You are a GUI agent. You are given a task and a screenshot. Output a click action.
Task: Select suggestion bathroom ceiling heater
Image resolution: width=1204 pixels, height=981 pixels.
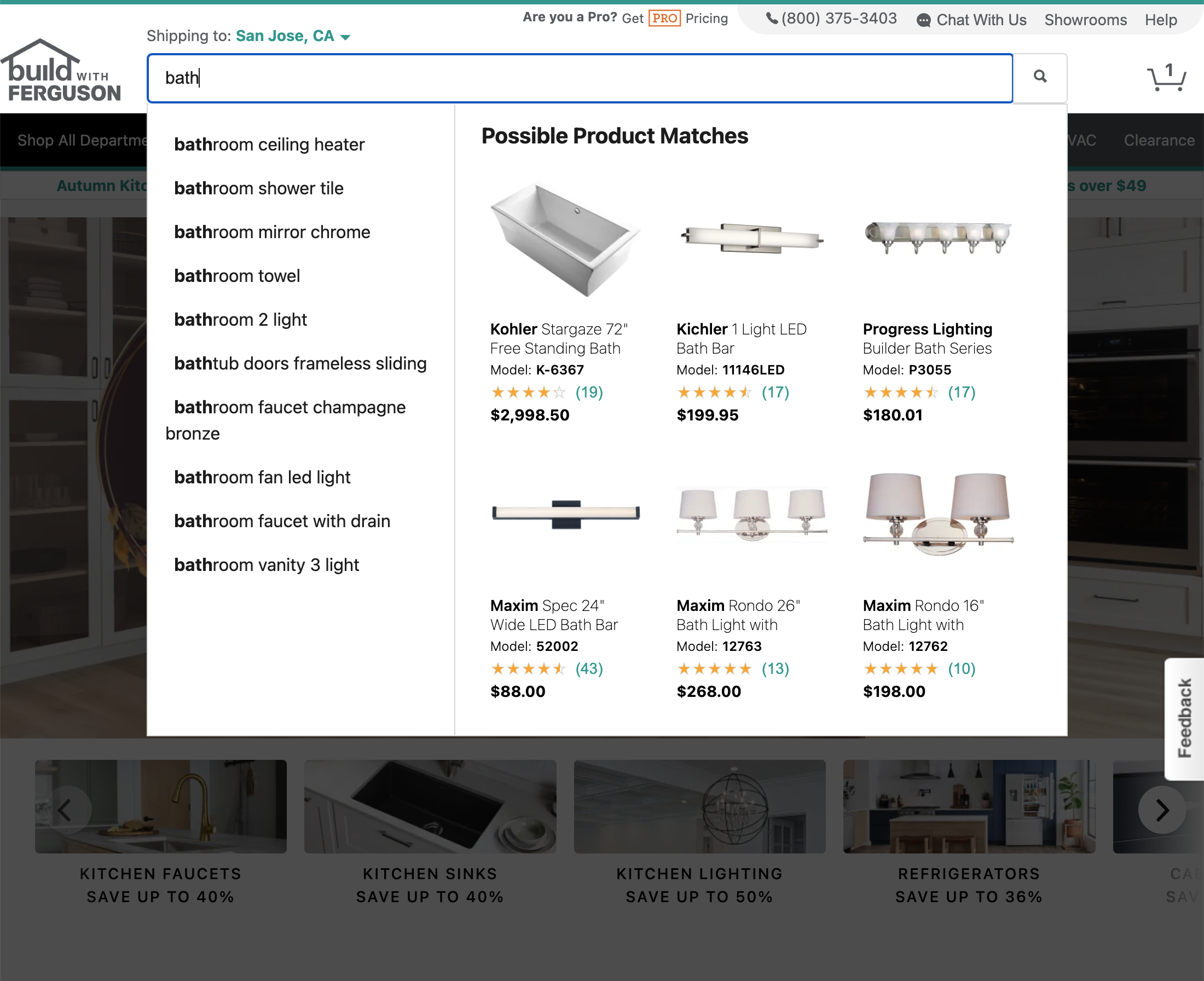(x=269, y=144)
